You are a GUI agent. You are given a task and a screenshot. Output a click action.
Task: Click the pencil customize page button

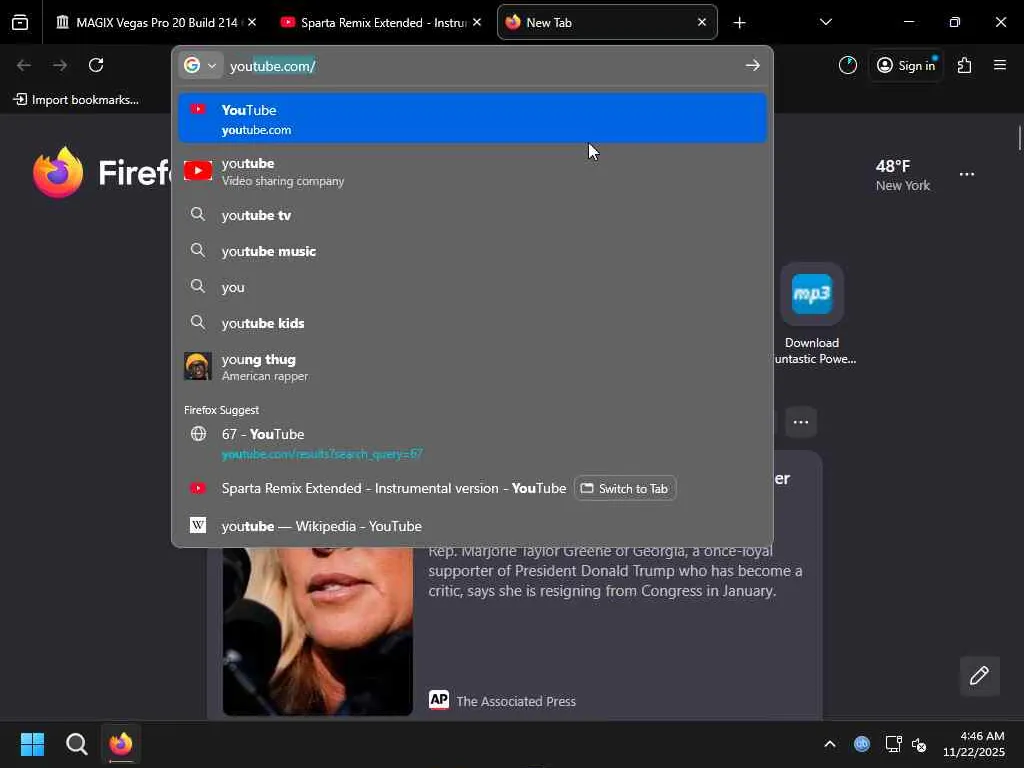979,676
